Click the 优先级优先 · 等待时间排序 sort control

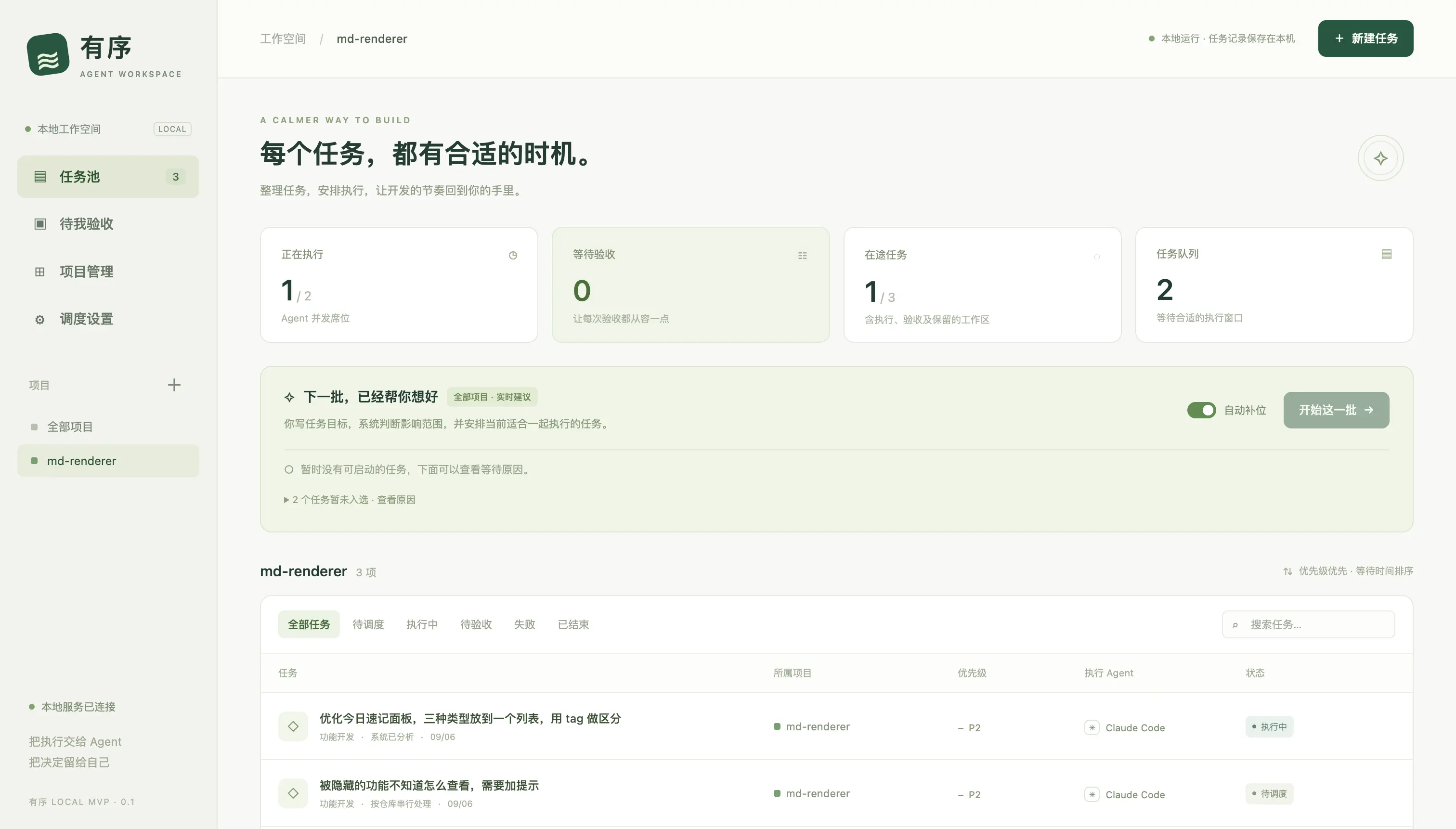tap(1348, 571)
